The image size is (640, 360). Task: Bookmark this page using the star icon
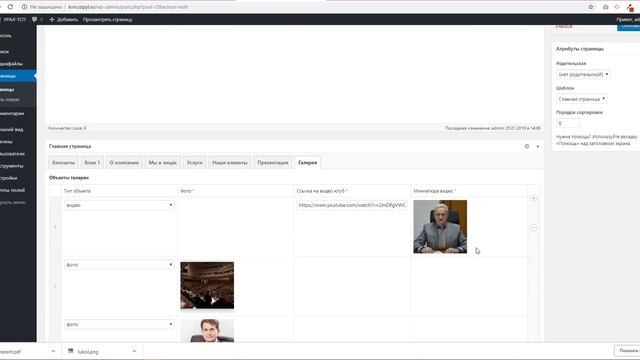pos(591,7)
